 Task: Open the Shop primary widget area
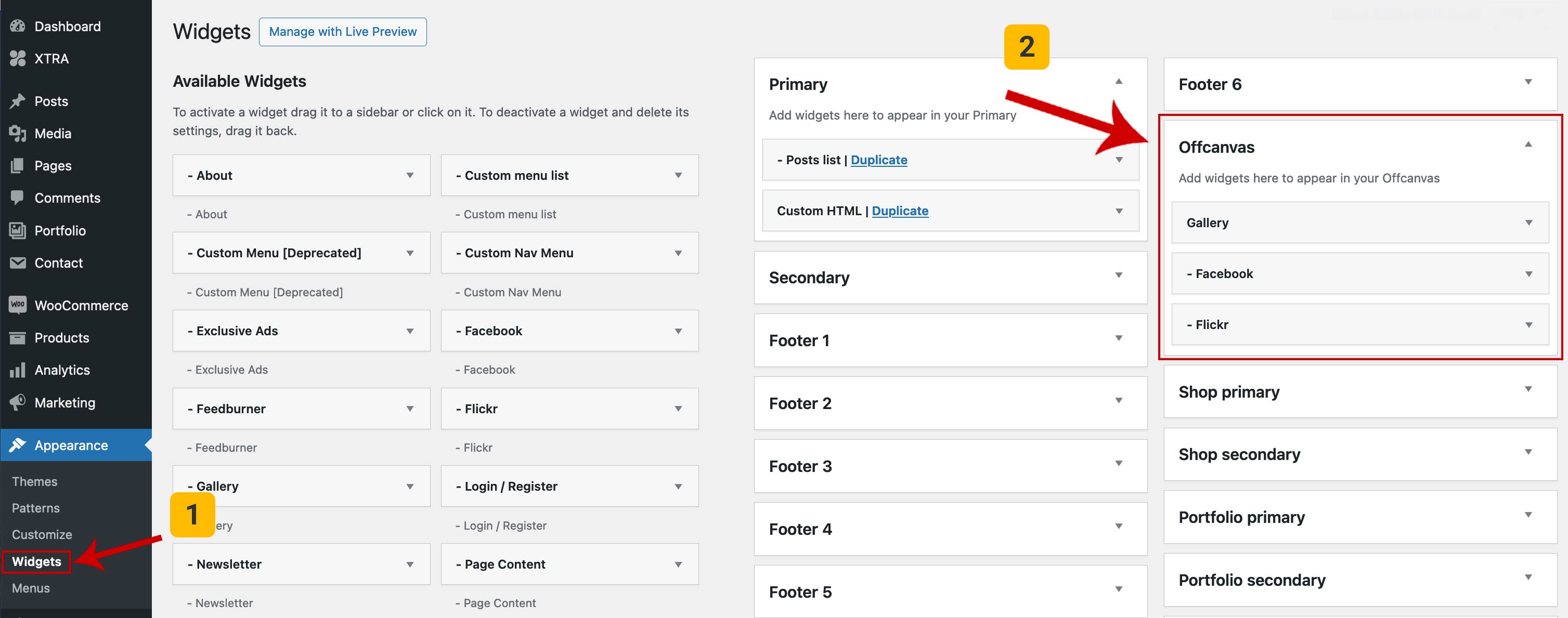click(1527, 389)
